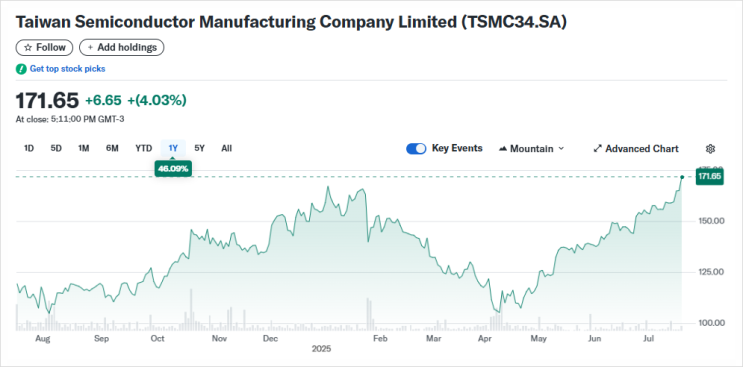
Task: Click the green top stock picks icon
Action: [21, 69]
